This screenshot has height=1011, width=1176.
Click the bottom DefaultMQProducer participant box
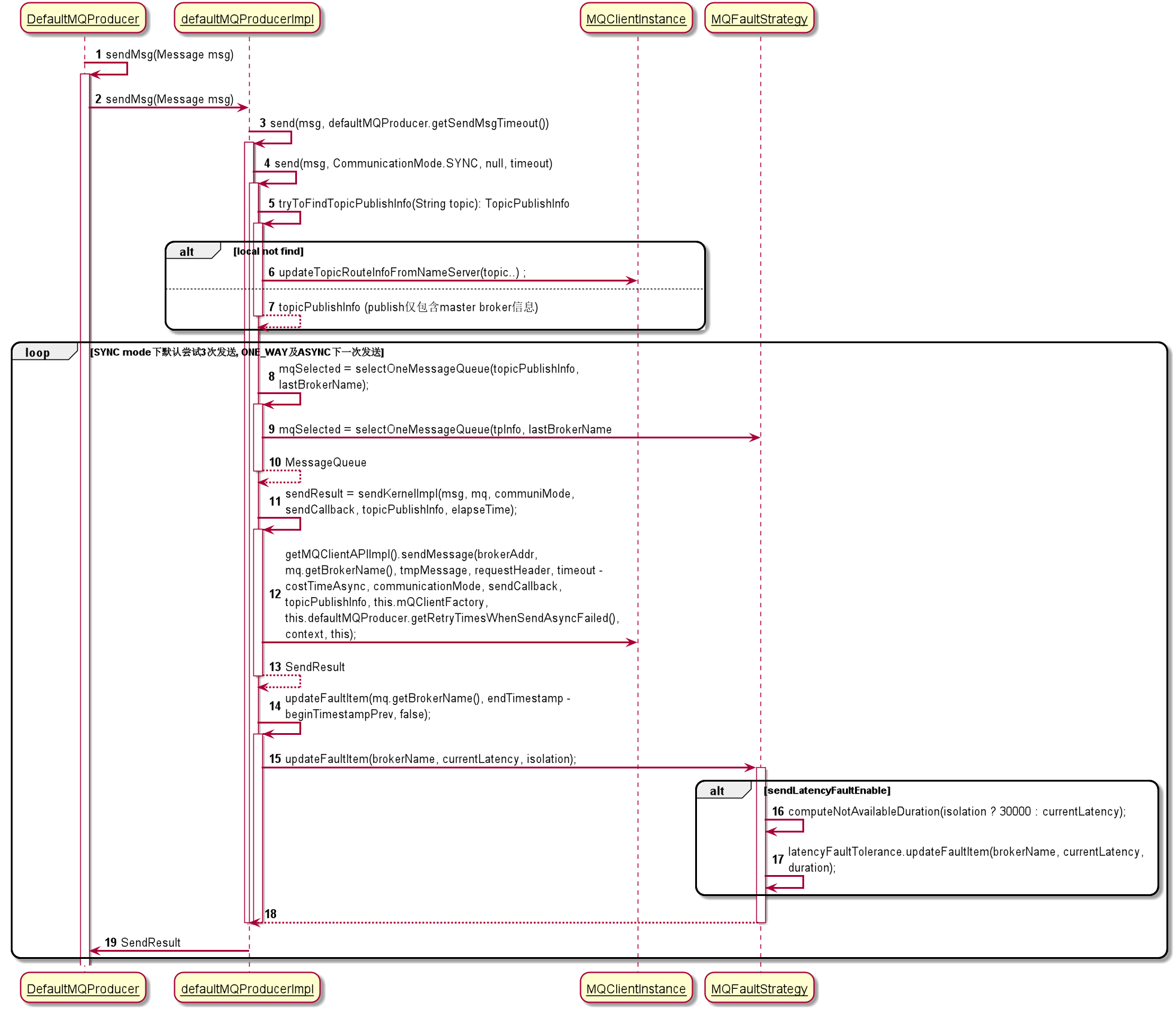coord(83,988)
